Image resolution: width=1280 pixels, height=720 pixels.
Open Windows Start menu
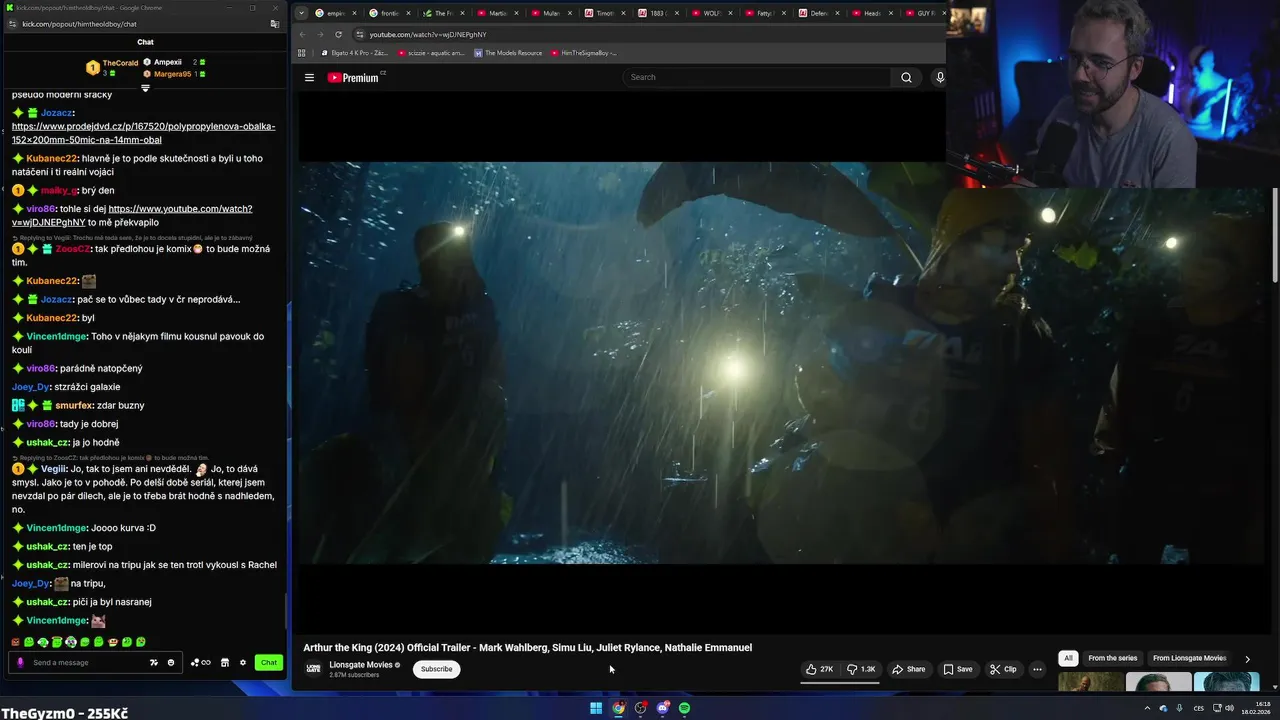point(596,708)
